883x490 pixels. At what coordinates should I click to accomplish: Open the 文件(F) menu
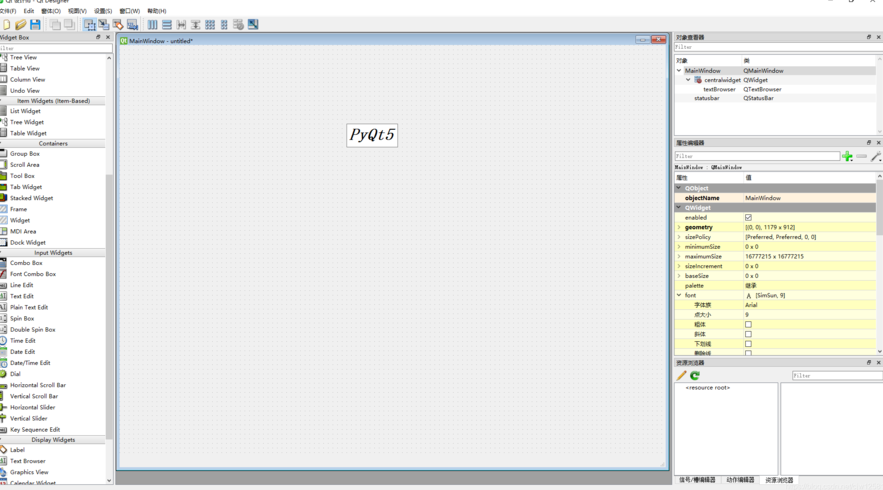pos(7,11)
